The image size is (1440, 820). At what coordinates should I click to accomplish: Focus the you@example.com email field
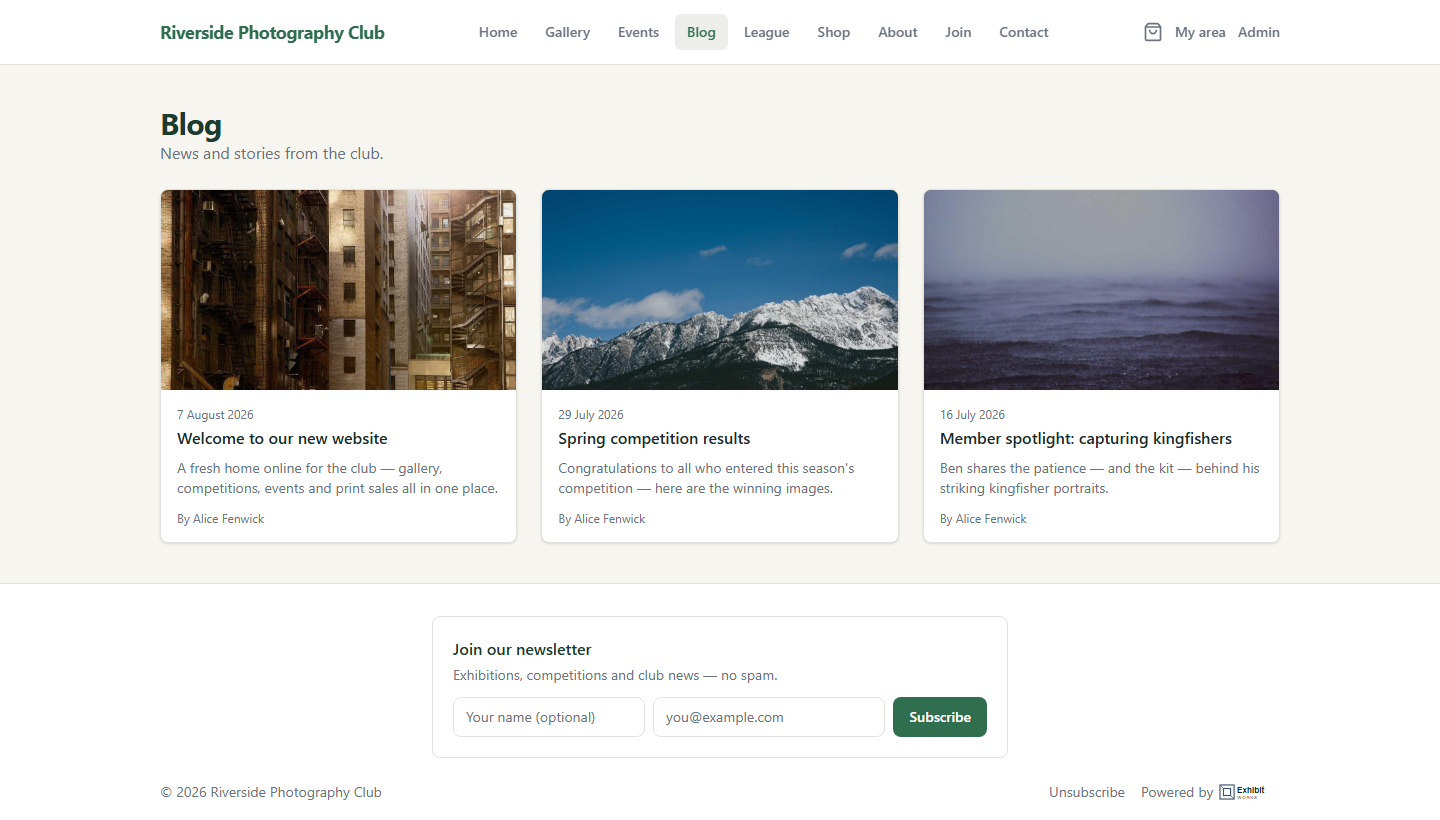pyautogui.click(x=769, y=717)
